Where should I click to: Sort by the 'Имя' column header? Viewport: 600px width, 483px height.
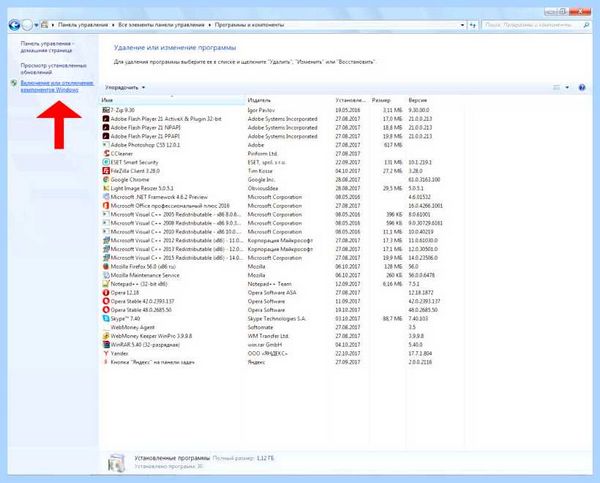172,100
